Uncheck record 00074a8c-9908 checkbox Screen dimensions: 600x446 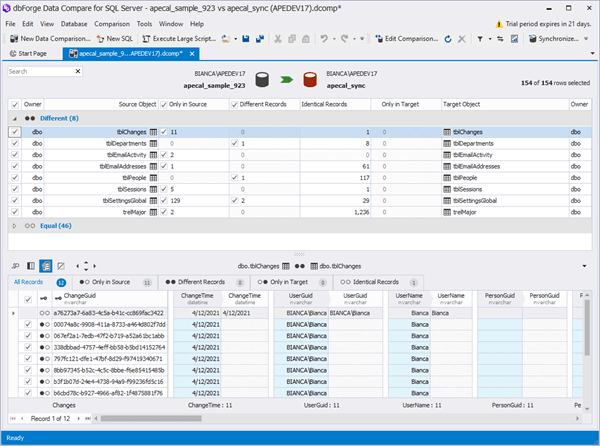pos(28,324)
